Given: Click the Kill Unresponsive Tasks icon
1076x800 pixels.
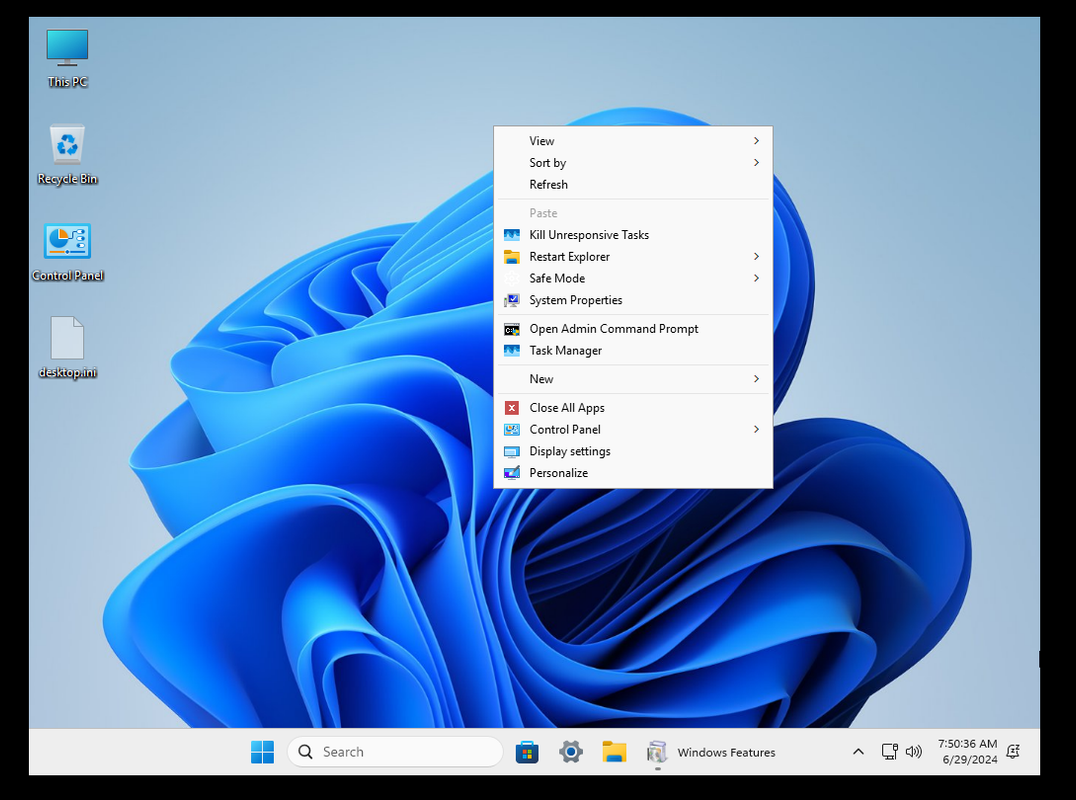Looking at the screenshot, I should coord(512,235).
